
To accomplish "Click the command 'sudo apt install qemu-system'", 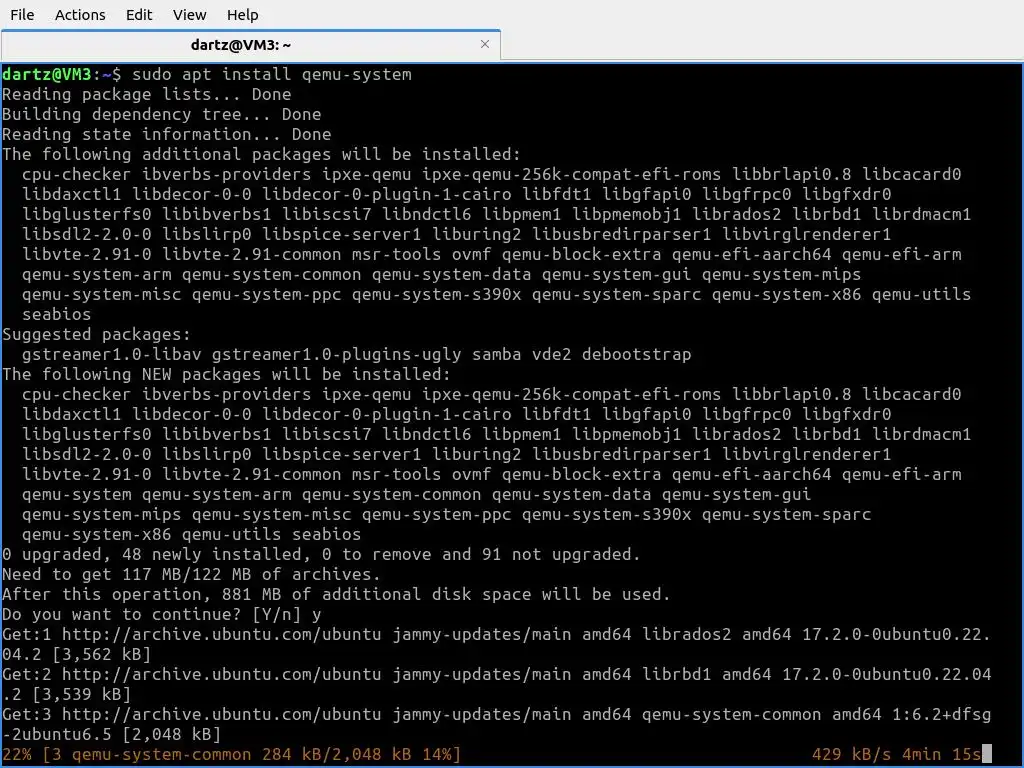I will pyautogui.click(x=272, y=74).
